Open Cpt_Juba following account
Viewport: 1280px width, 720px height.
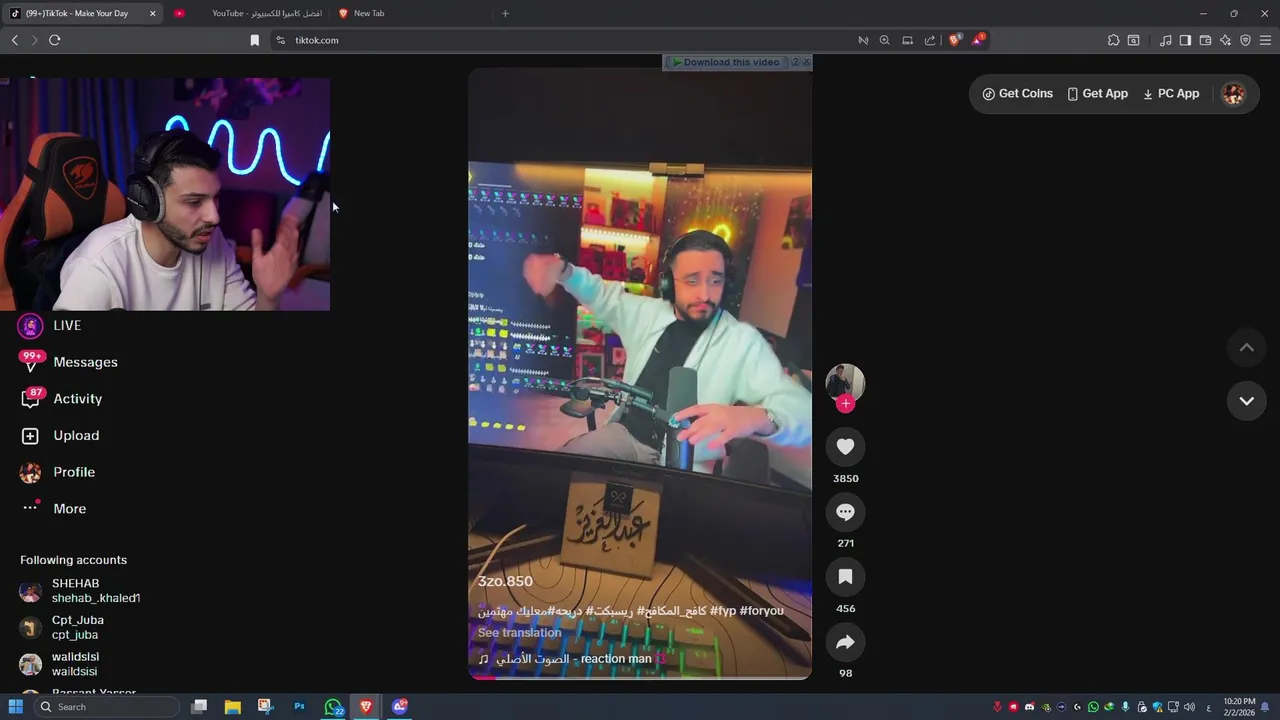click(62, 627)
